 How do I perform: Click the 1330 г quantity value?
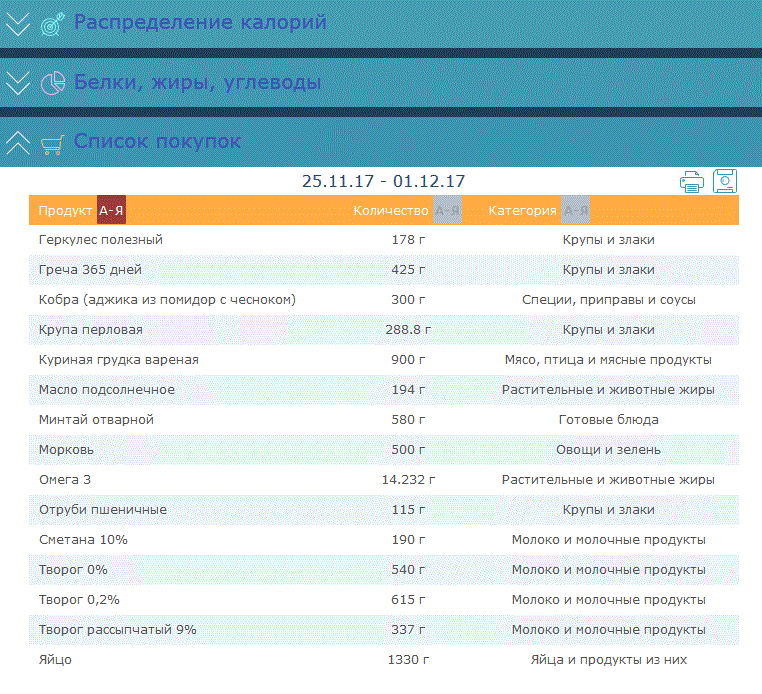(x=408, y=660)
